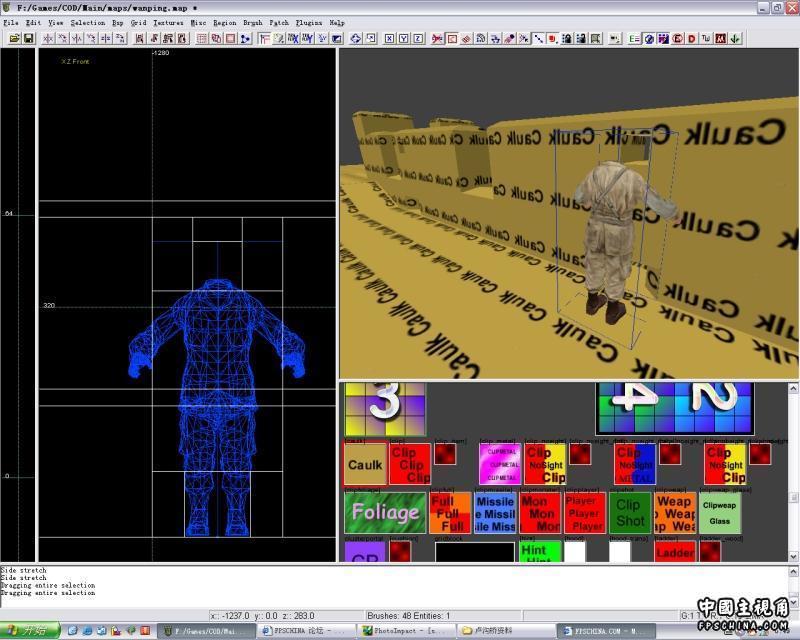This screenshot has height=640, width=800.
Task: Select the pink CLIPMETAL texture swatch
Action: point(500,464)
